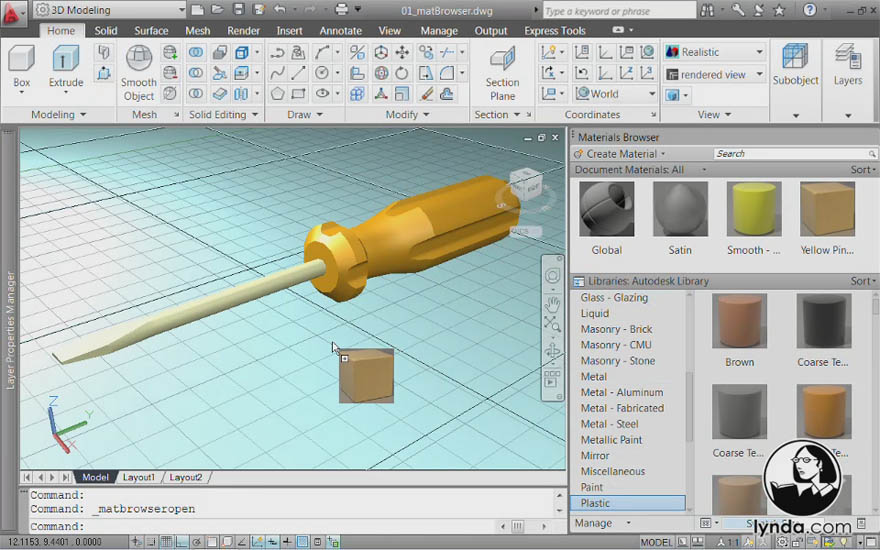Click the Pan hand icon in navigation bar

(552, 304)
